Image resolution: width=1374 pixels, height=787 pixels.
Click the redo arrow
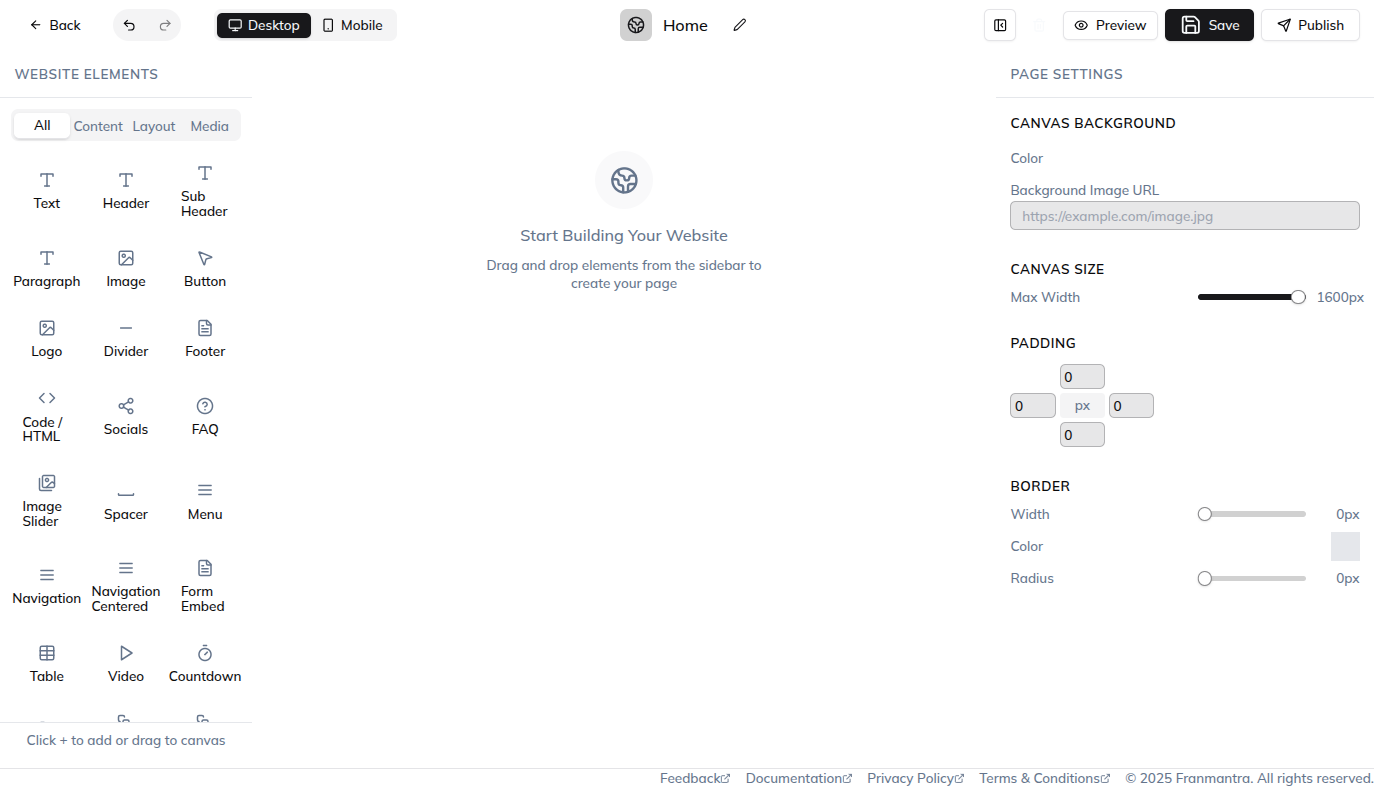[x=165, y=25]
